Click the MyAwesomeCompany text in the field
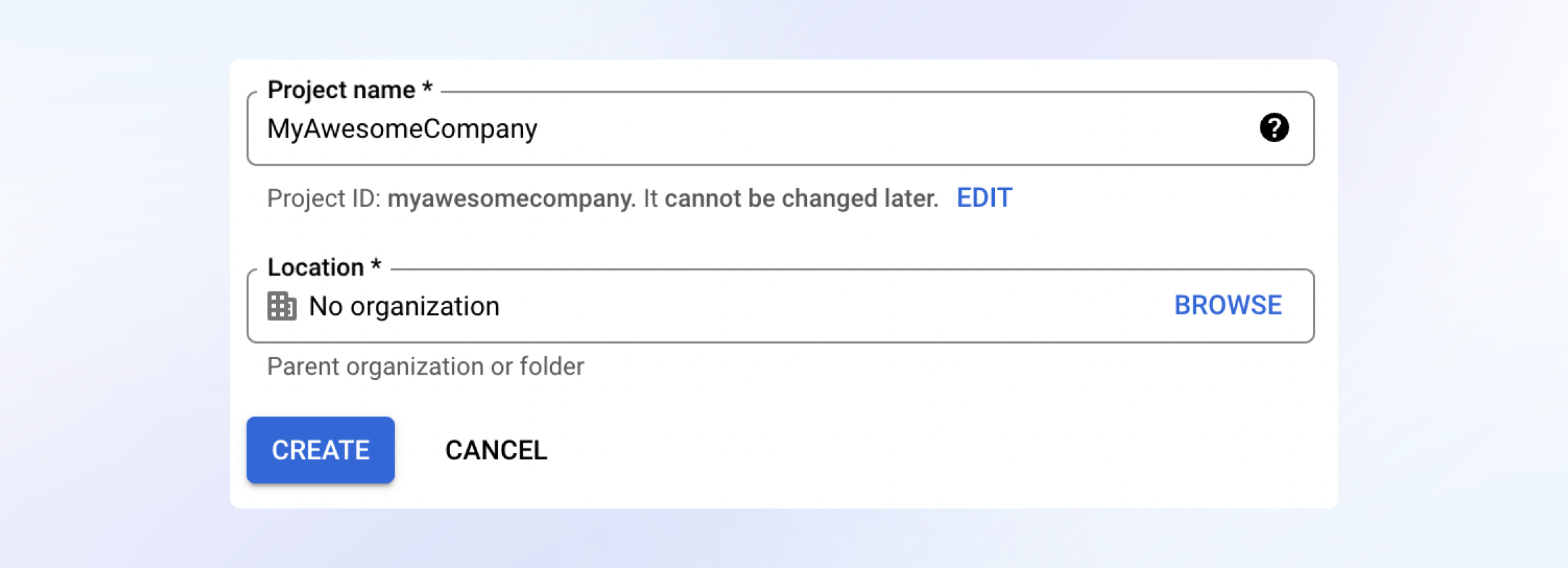The image size is (1568, 568). point(402,128)
